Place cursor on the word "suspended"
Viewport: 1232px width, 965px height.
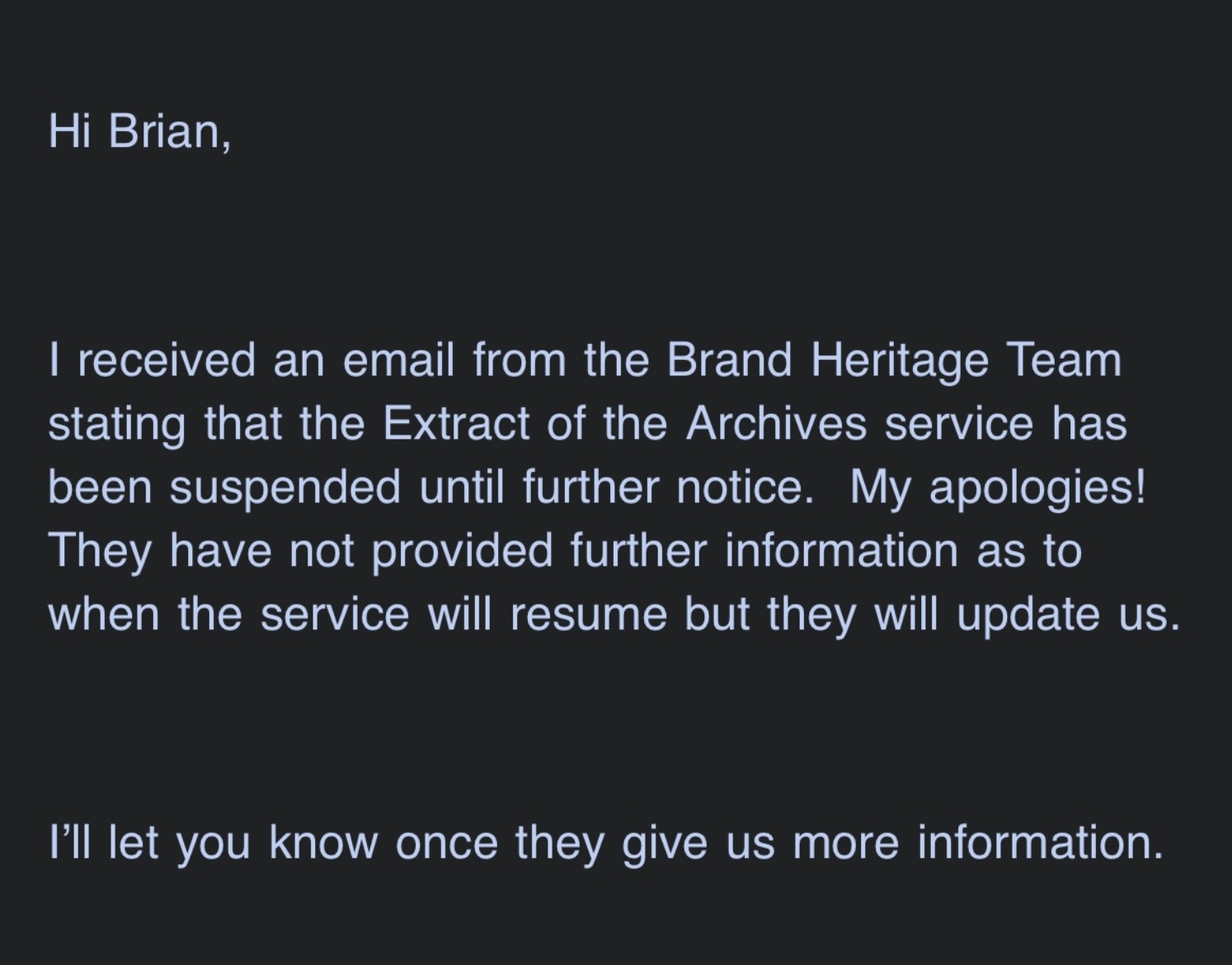(285, 487)
